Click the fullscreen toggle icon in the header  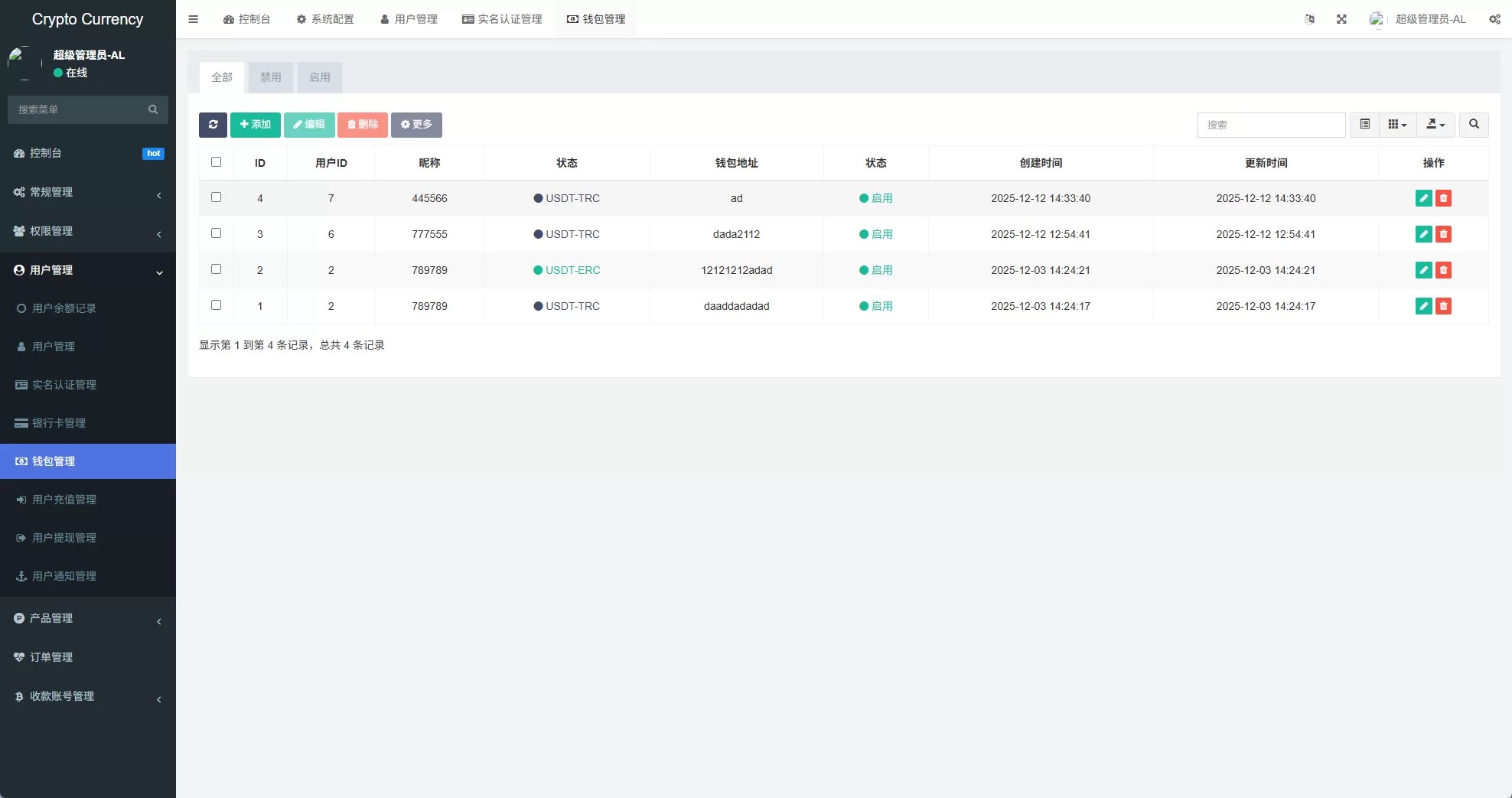pyautogui.click(x=1341, y=19)
